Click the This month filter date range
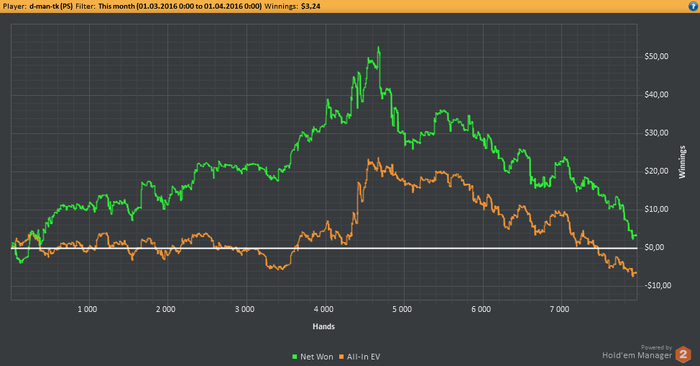Image resolution: width=700 pixels, height=366 pixels. (179, 6)
